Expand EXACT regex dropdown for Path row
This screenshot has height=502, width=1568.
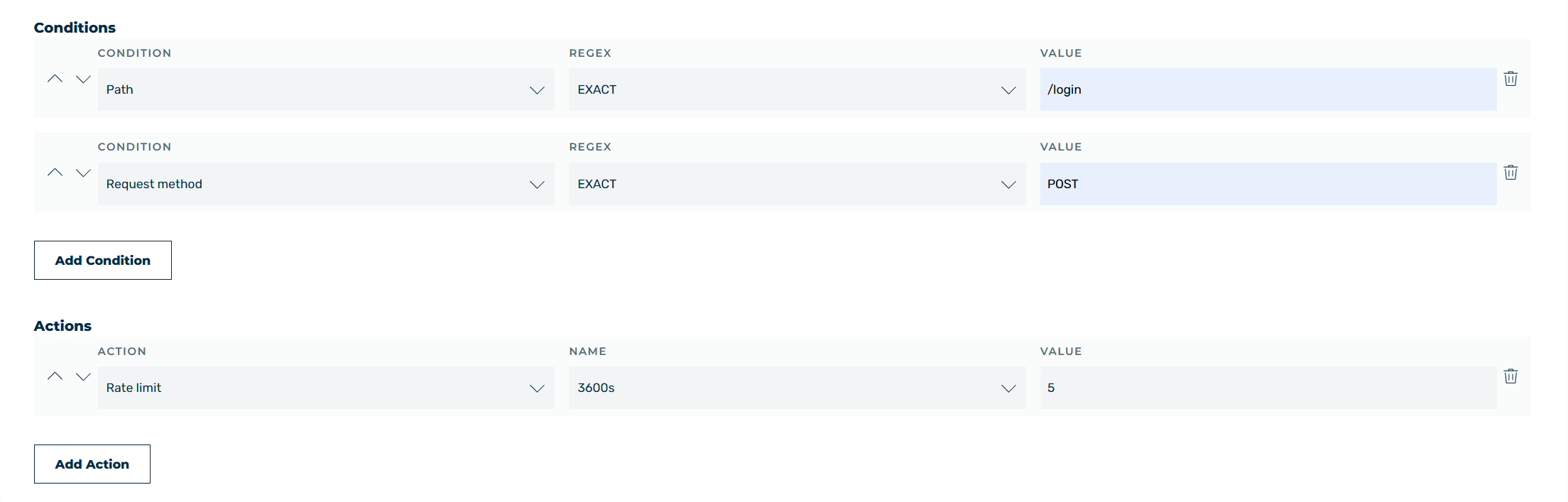pyautogui.click(x=797, y=89)
